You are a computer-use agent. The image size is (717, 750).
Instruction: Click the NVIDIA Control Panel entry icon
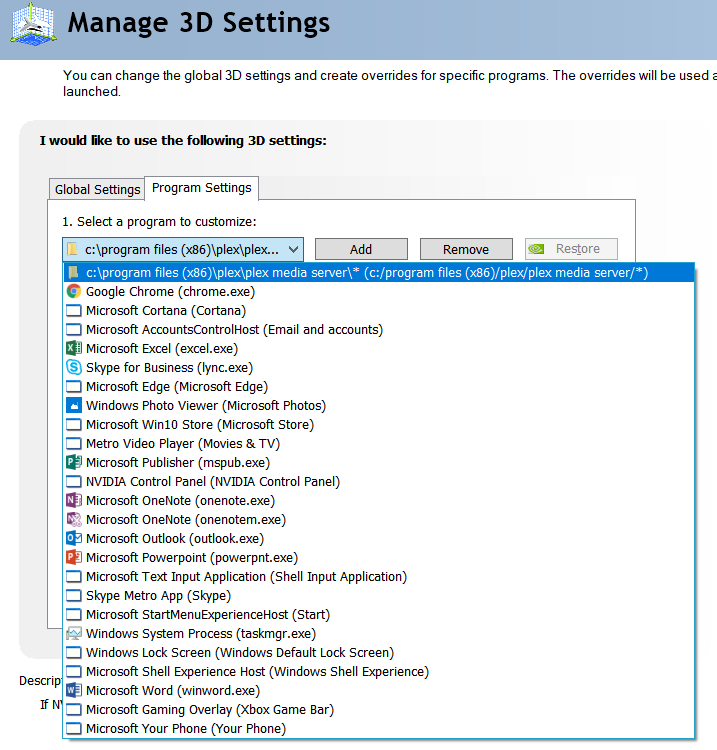[x=74, y=481]
